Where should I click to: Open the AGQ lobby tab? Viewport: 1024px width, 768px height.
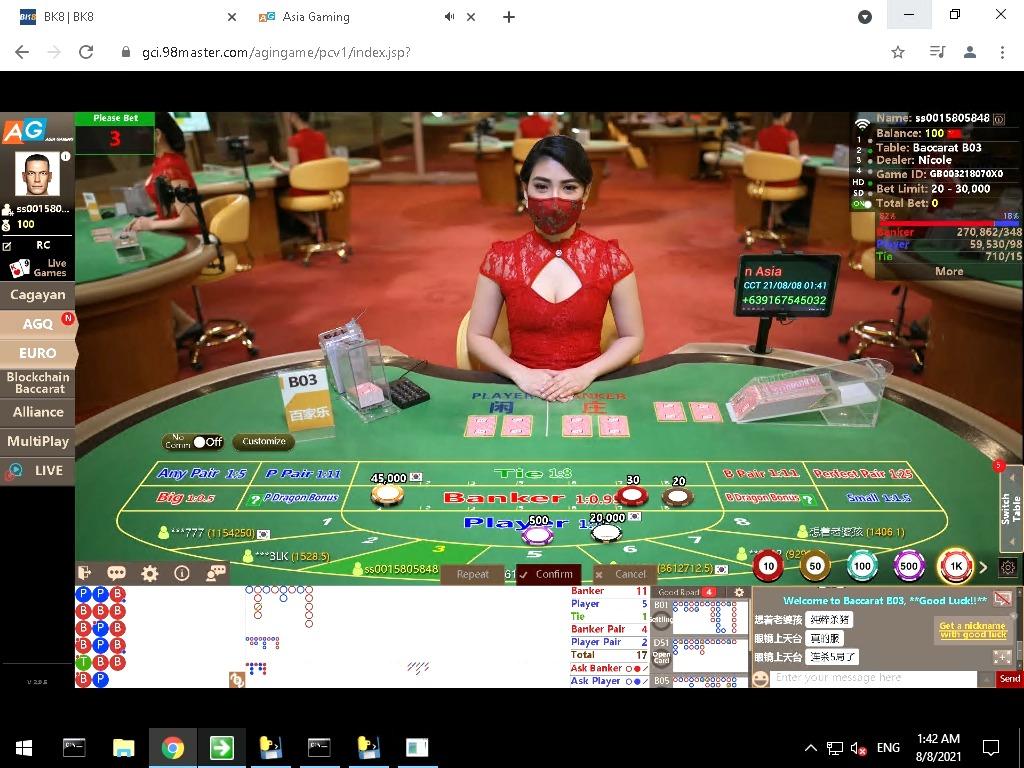[37, 324]
